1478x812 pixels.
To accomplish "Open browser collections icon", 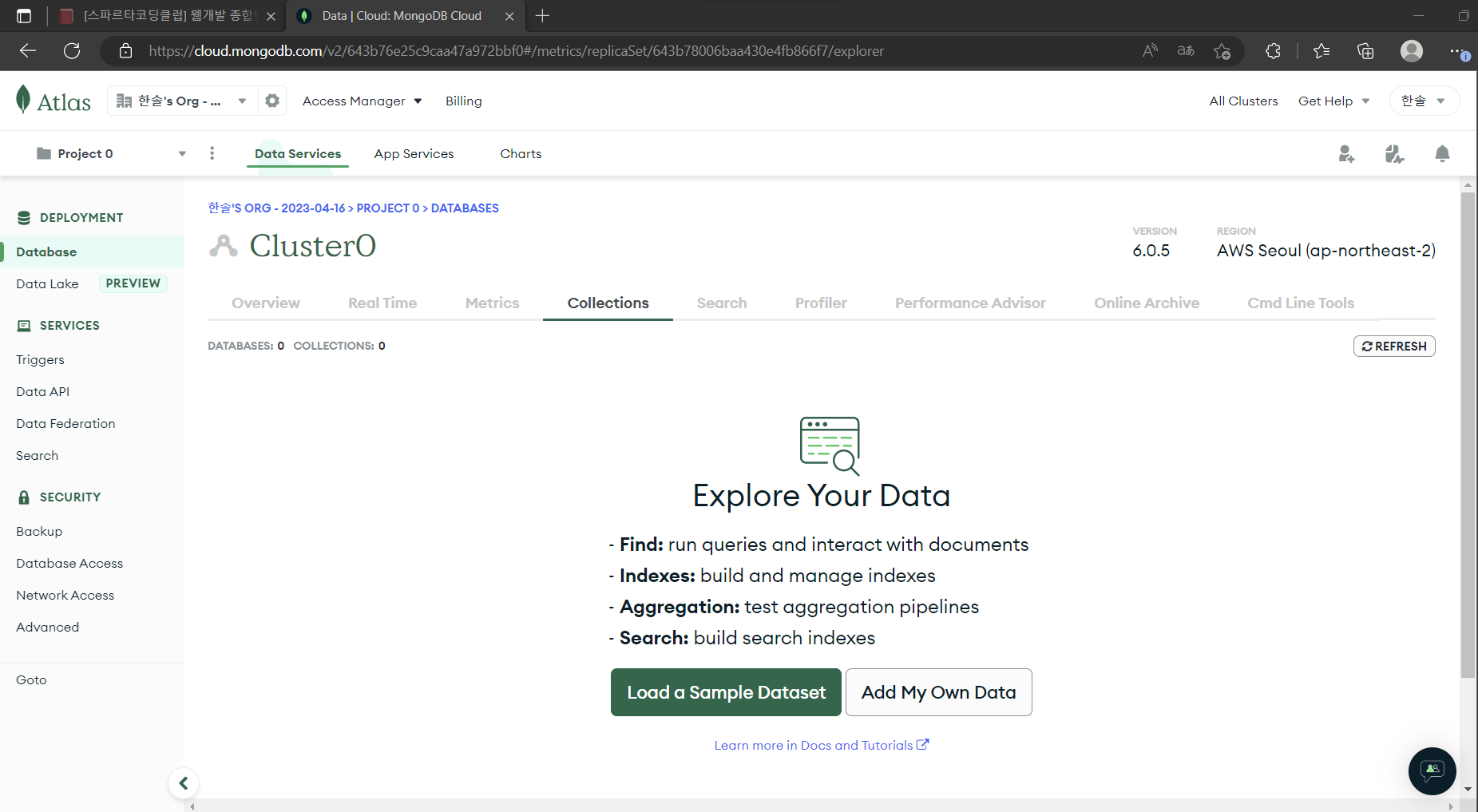I will [1365, 51].
